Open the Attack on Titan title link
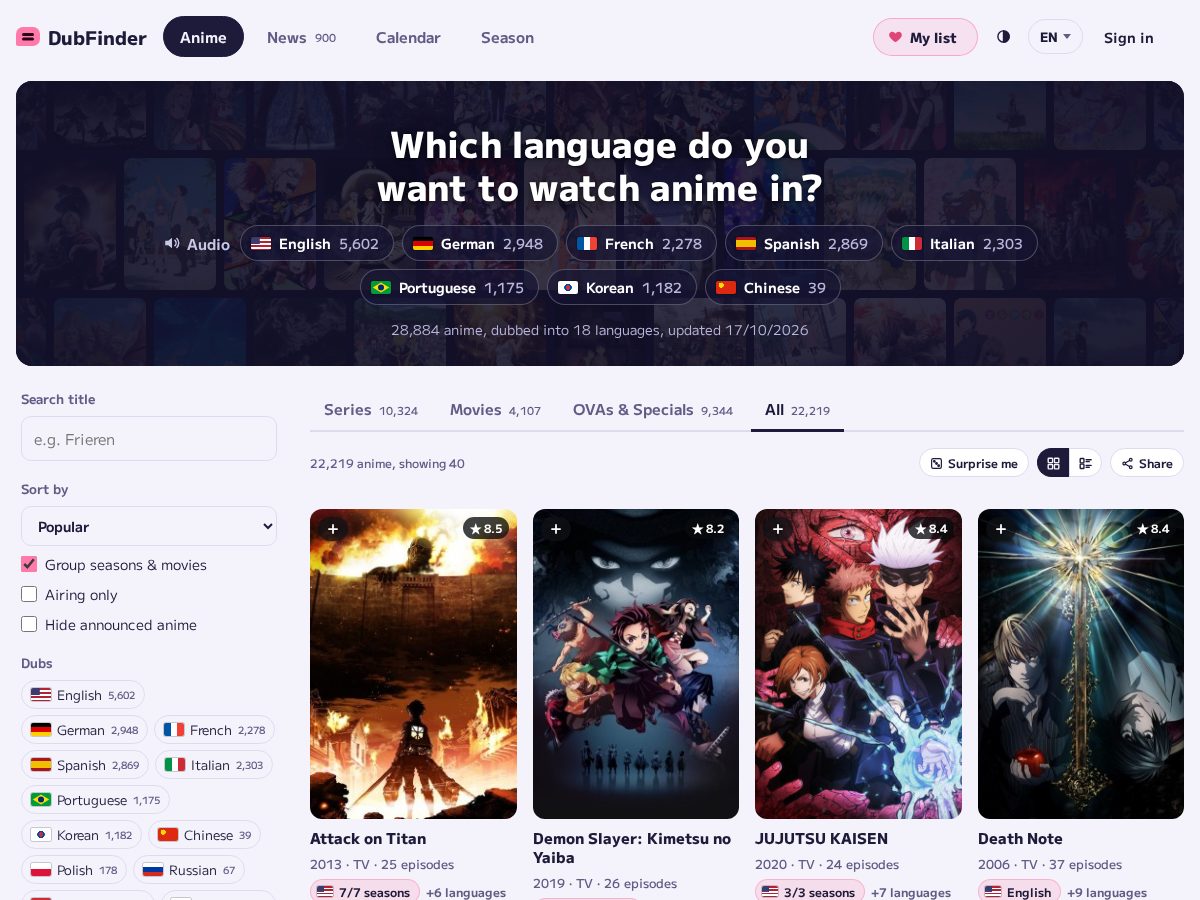This screenshot has height=900, width=1200. pyautogui.click(x=368, y=838)
